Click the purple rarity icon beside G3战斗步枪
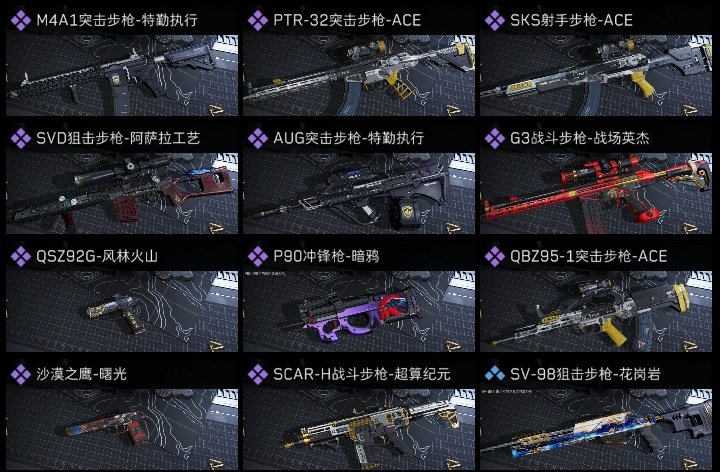The height and width of the screenshot is (472, 720). 495,138
